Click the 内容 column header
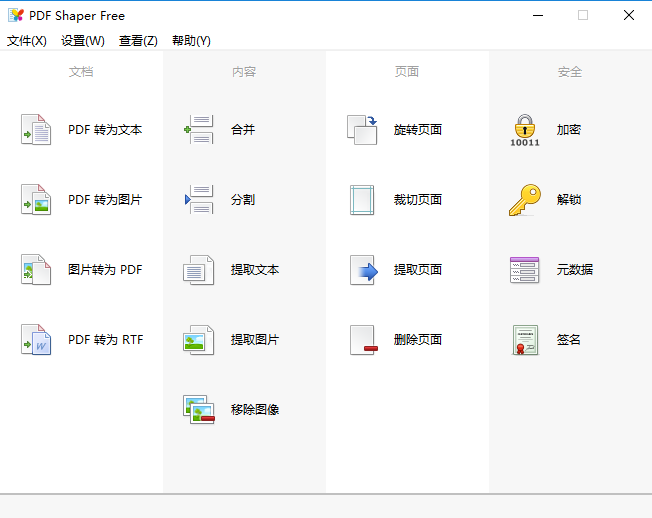This screenshot has width=652, height=518. [244, 72]
